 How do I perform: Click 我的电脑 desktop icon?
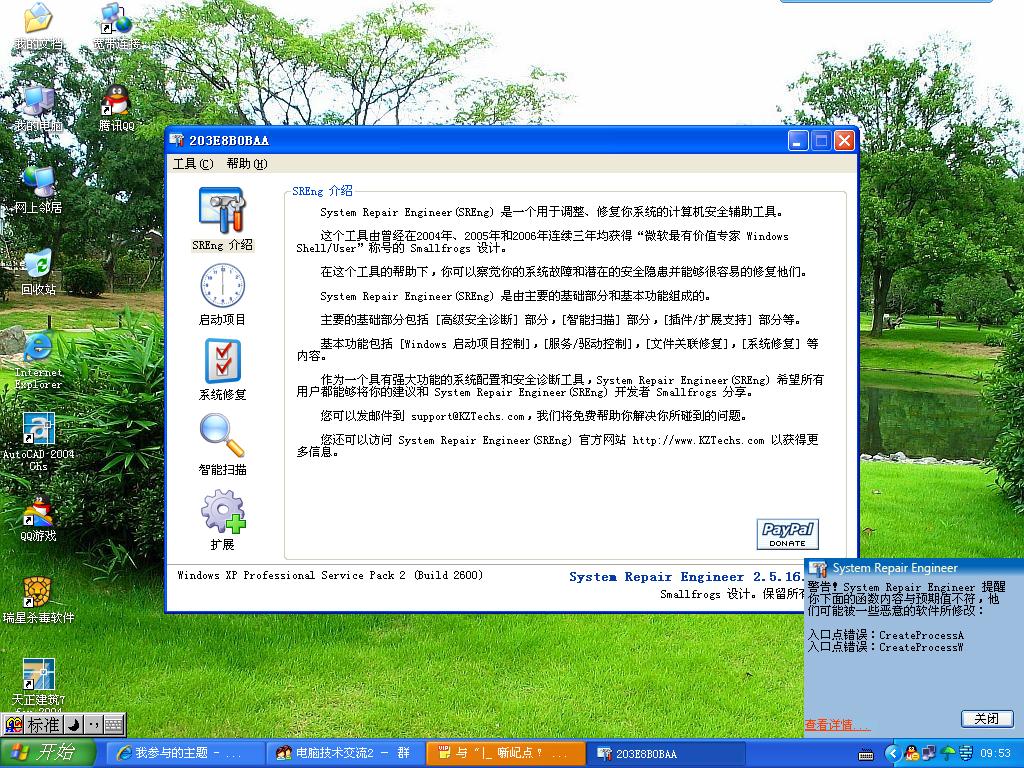coord(38,108)
